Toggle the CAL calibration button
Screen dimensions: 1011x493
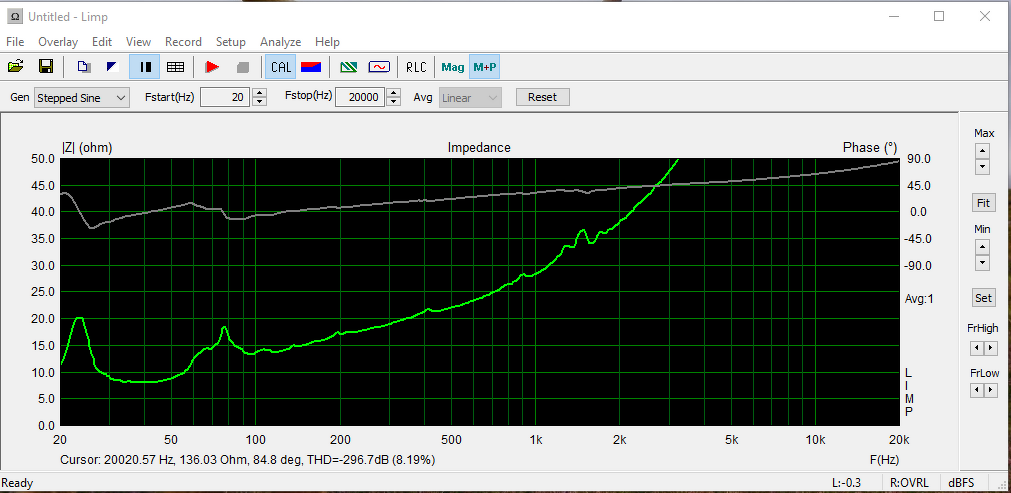pos(280,66)
